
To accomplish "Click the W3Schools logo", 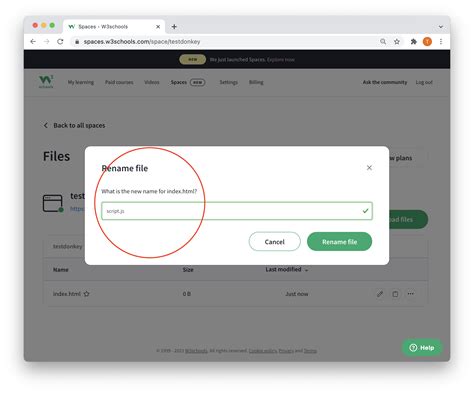I will click(x=46, y=82).
